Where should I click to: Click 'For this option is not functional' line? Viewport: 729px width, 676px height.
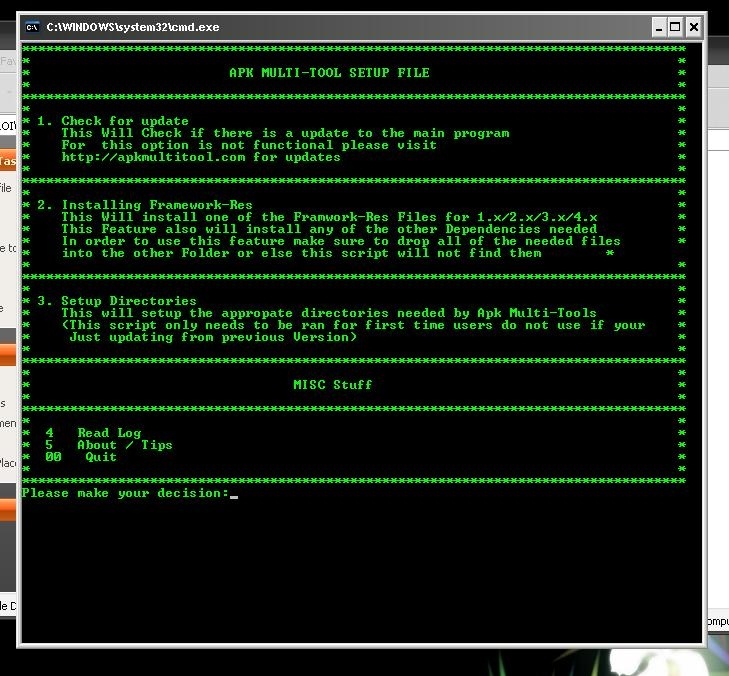coord(249,145)
